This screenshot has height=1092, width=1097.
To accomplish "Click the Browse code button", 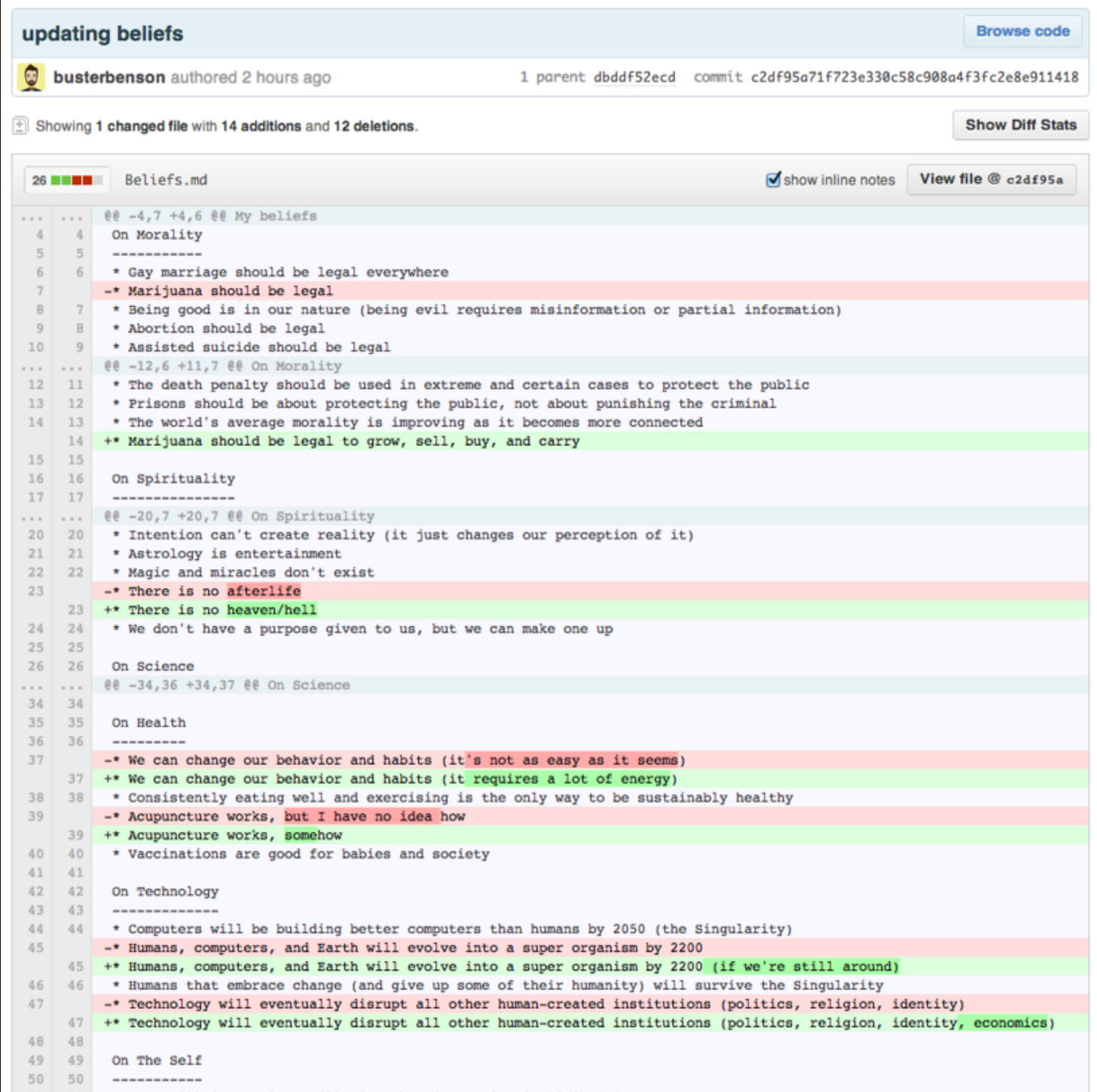I will [1022, 32].
